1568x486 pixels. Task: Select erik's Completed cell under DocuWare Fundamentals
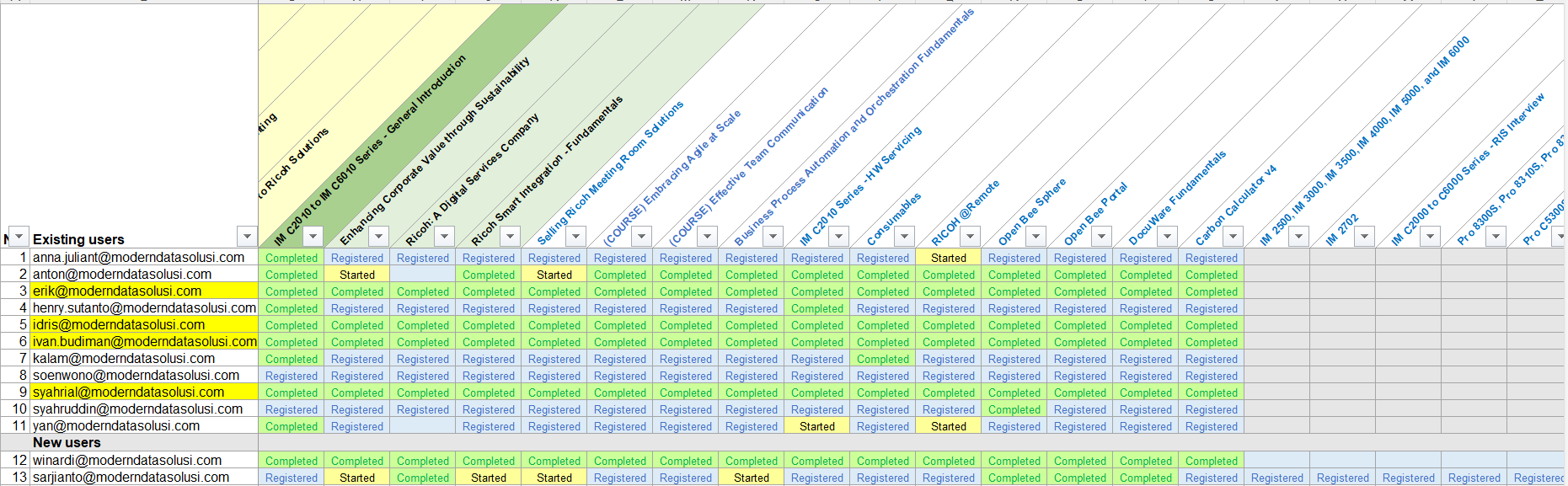[x=1146, y=291]
